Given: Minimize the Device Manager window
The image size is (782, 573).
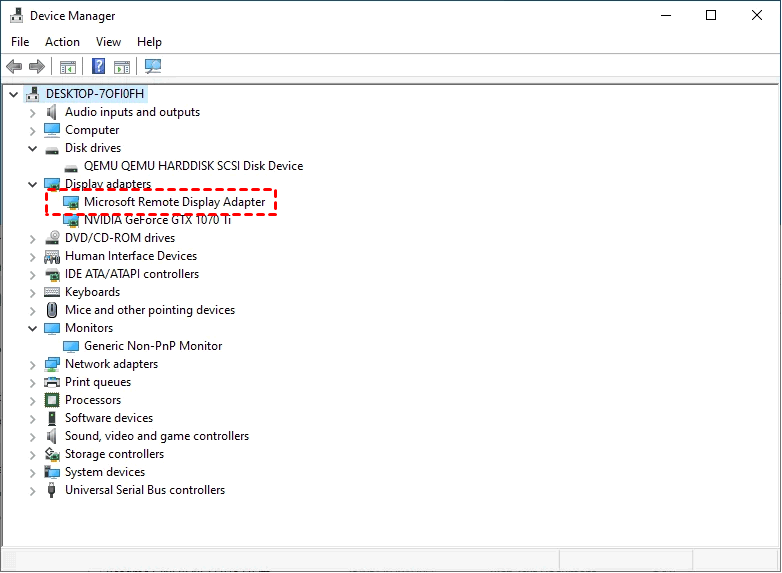Looking at the screenshot, I should coord(666,15).
